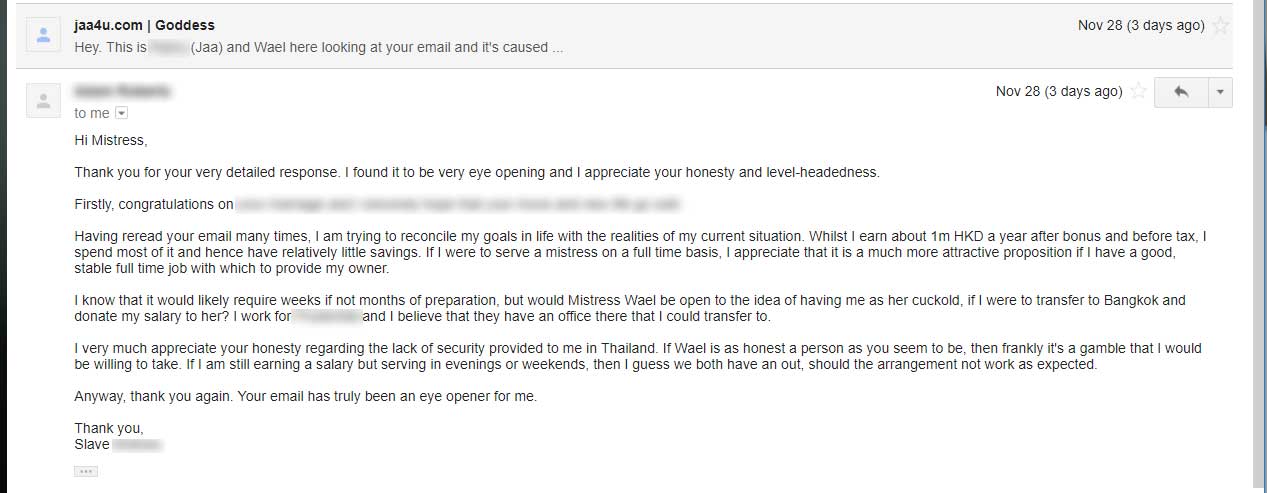Star the expanded Nov 28 reply message
1267x493 pixels.
point(1139,91)
